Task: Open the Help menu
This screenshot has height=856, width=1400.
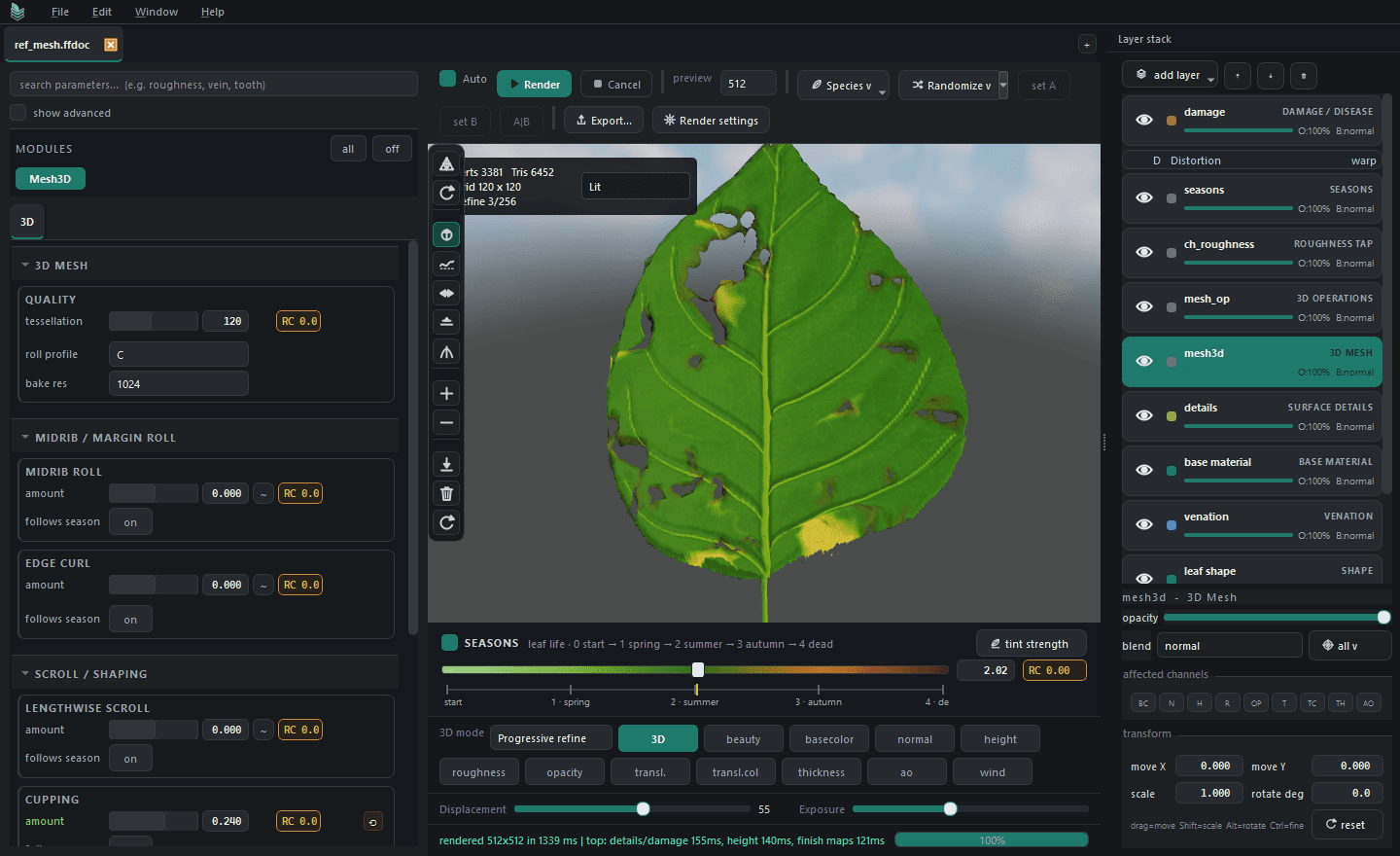Action: pyautogui.click(x=213, y=12)
